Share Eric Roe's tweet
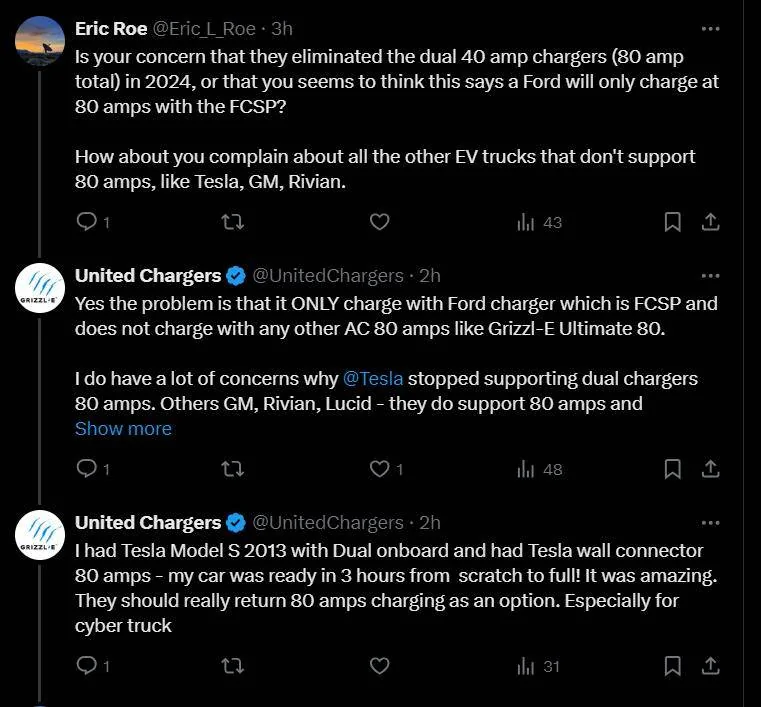This screenshot has width=761, height=707. (x=709, y=222)
